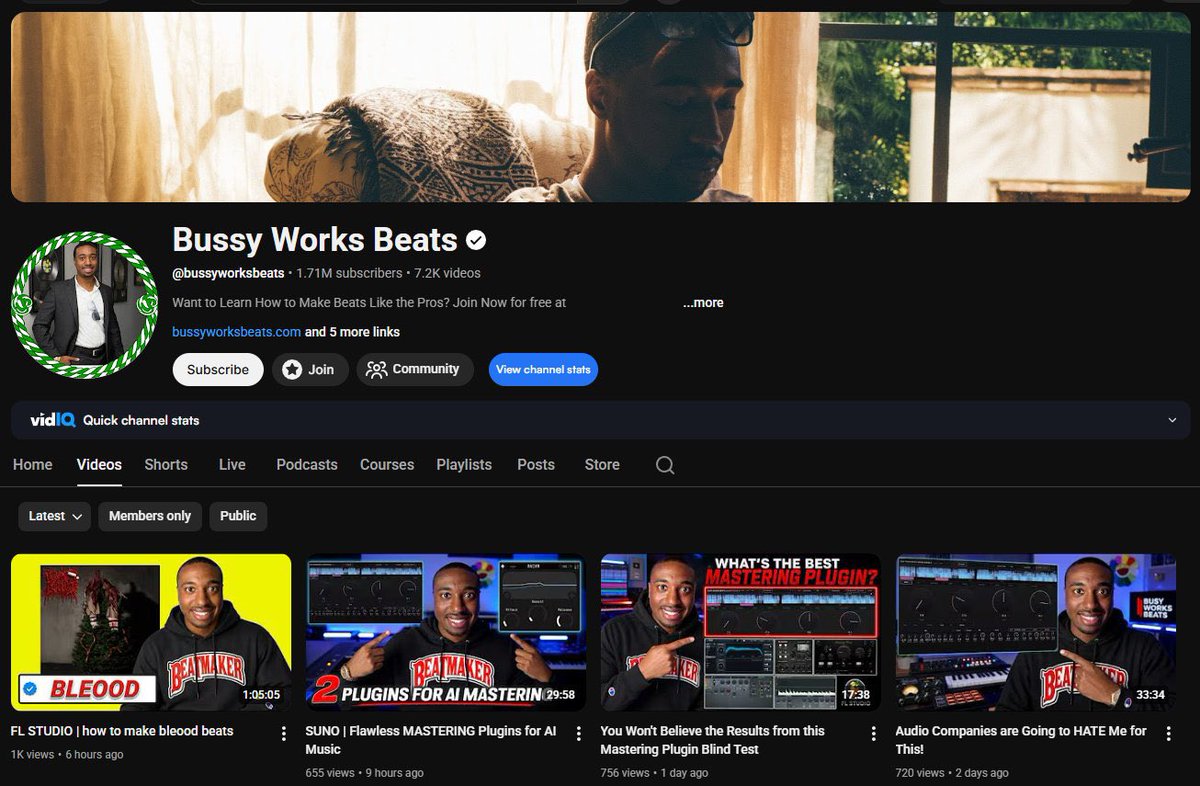Click the @bussyworksbeats handle text

tap(228, 273)
